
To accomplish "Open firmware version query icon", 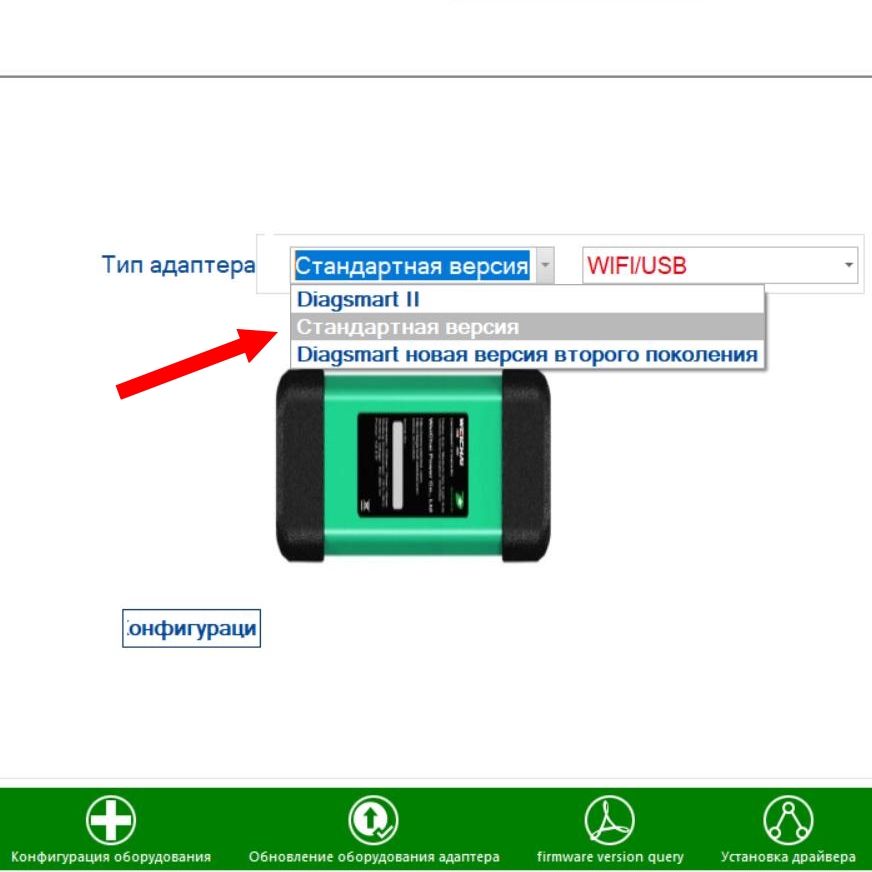I will click(609, 821).
